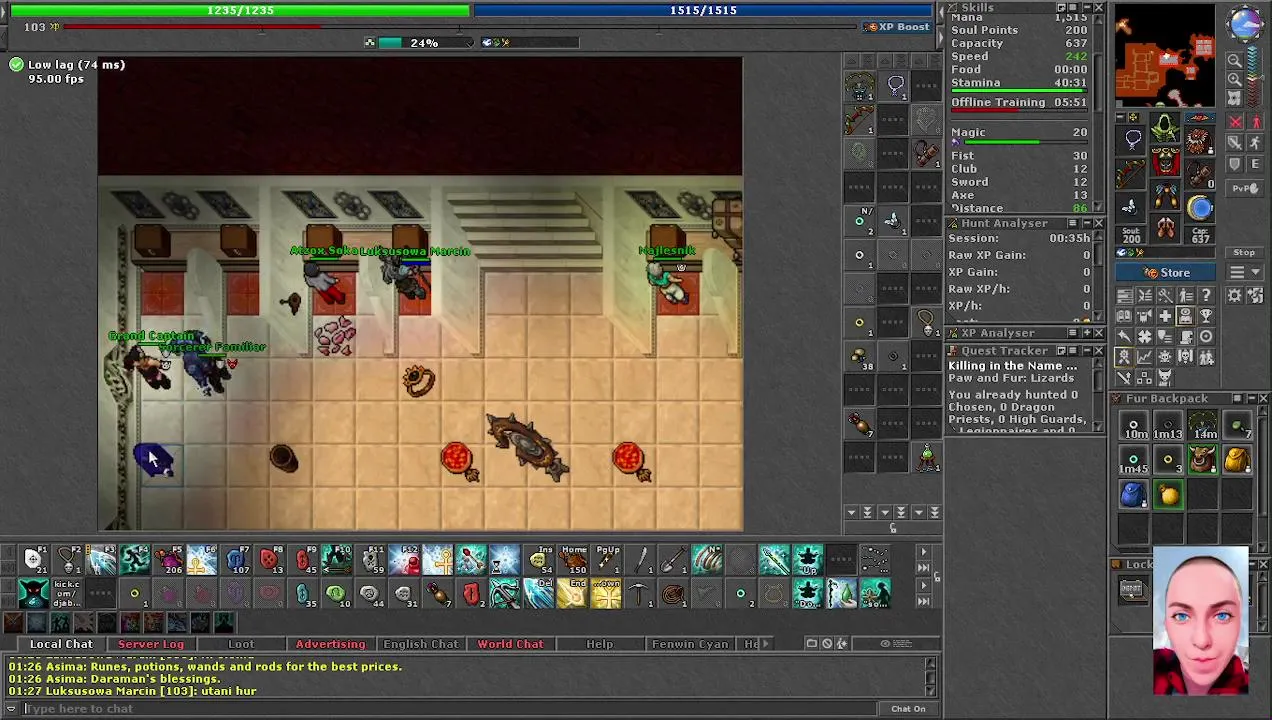The height and width of the screenshot is (720, 1272).
Task: Collapse the Fur Backpack container
Action: (1252, 399)
